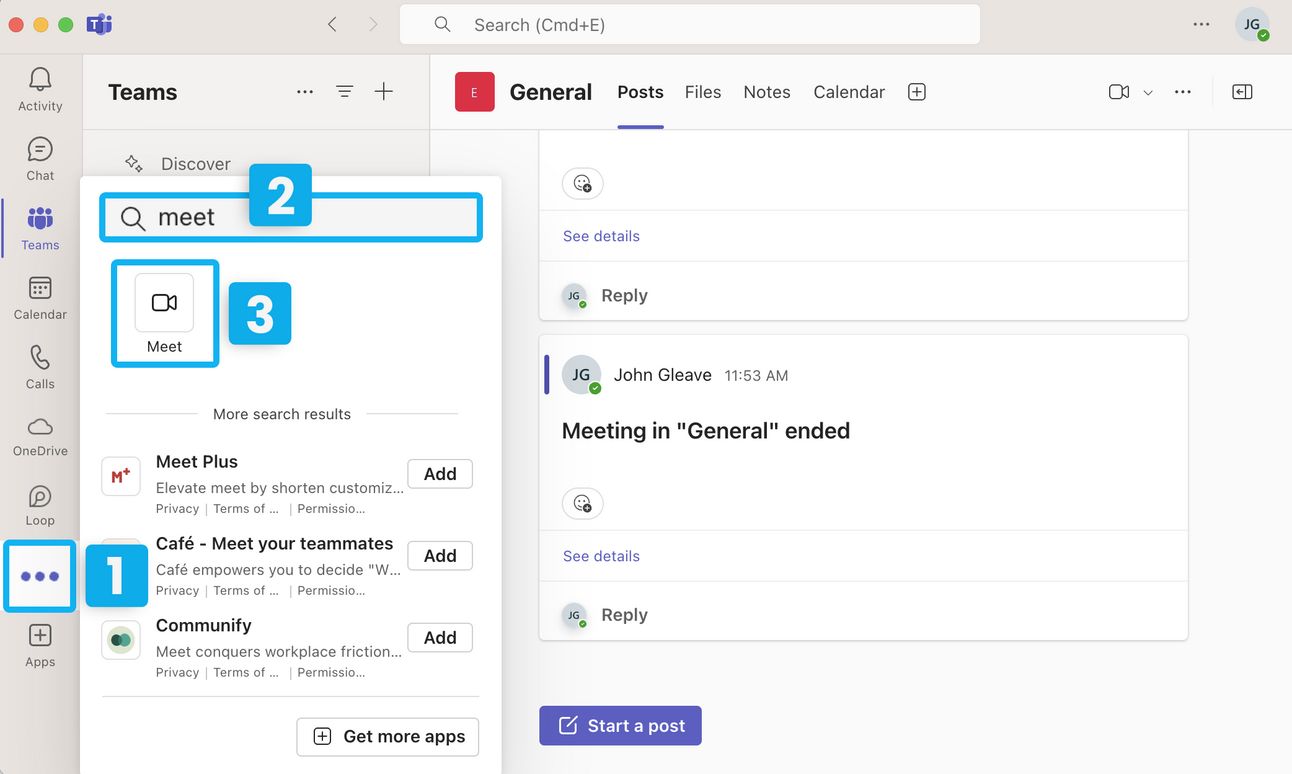
Task: Go back with the left arrow
Action: [x=332, y=24]
